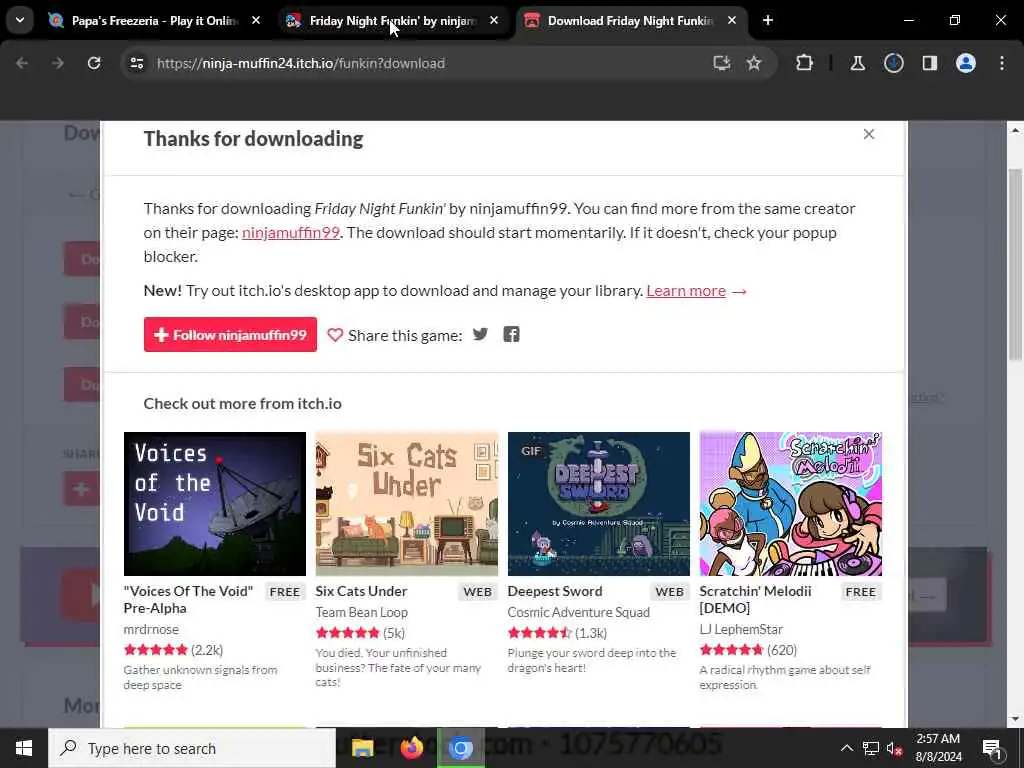Open the notification center icon
Viewport: 1024px width, 768px height.
pyautogui.click(x=993, y=748)
